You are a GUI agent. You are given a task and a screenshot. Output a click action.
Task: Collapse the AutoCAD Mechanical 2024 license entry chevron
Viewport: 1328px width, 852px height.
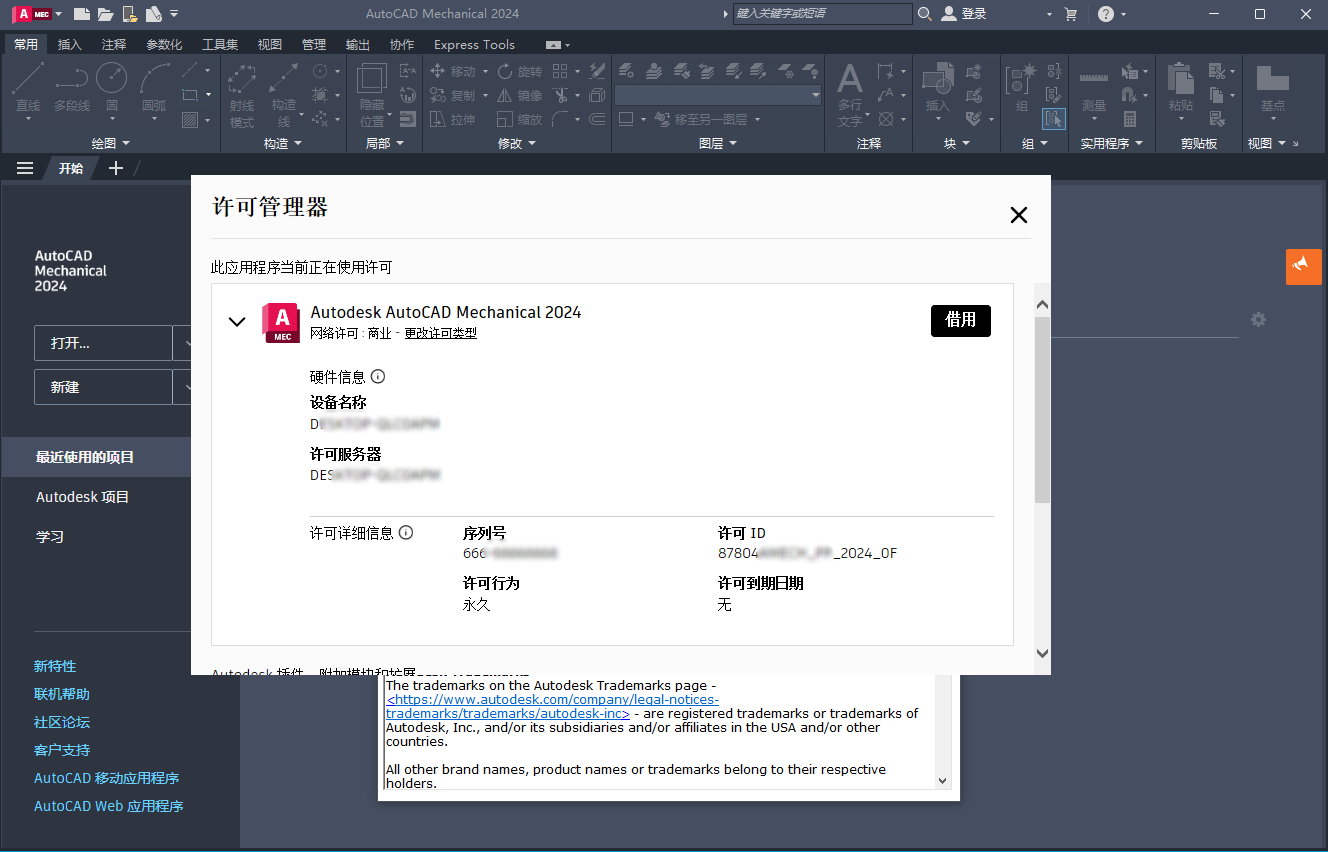(x=237, y=322)
